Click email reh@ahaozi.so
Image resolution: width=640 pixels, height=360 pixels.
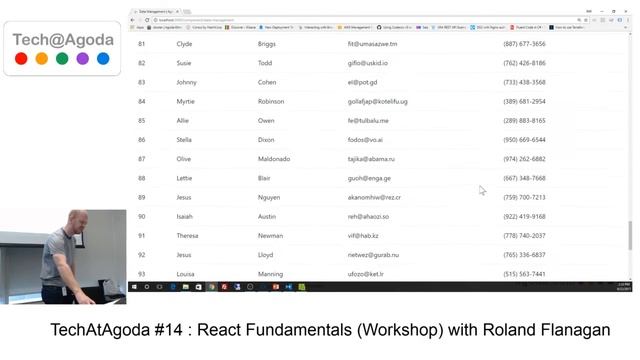point(368,216)
